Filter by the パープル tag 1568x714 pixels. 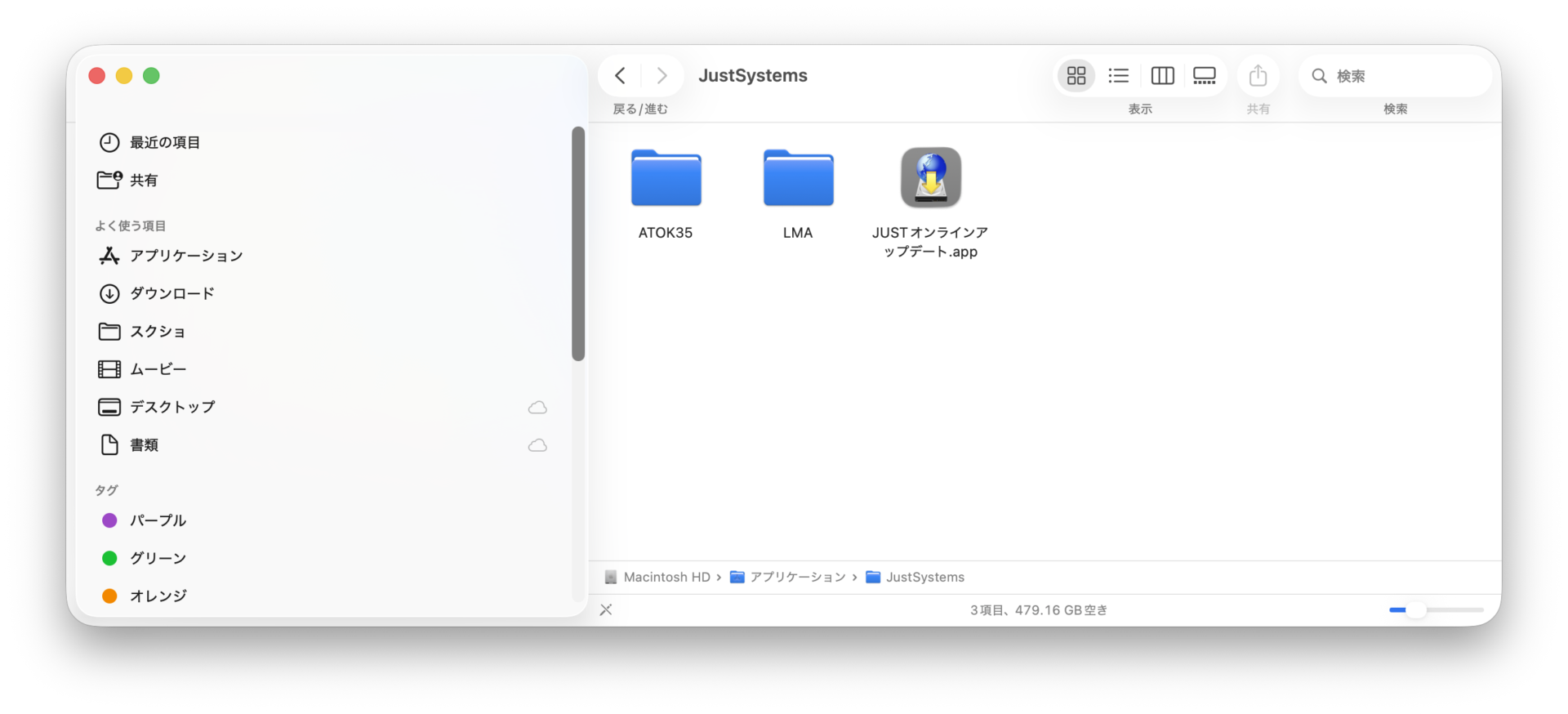coord(158,520)
